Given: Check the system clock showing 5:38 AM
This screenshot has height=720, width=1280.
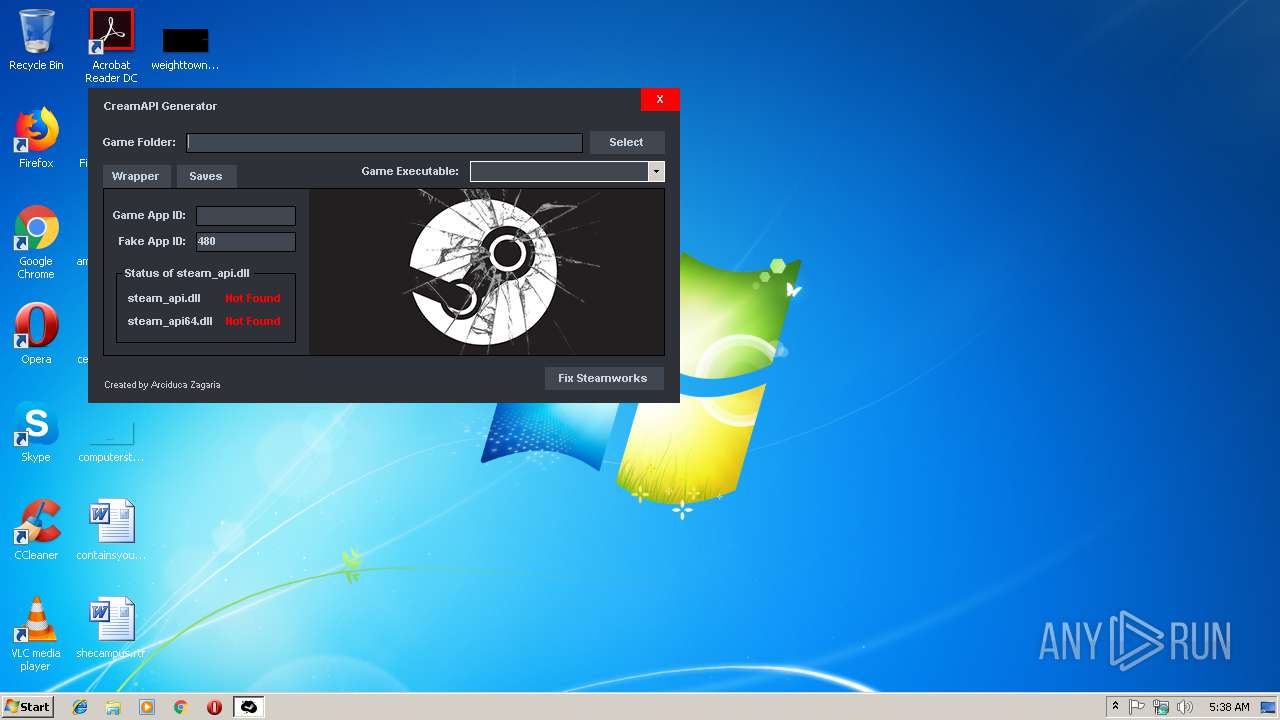Looking at the screenshot, I should 1229,707.
